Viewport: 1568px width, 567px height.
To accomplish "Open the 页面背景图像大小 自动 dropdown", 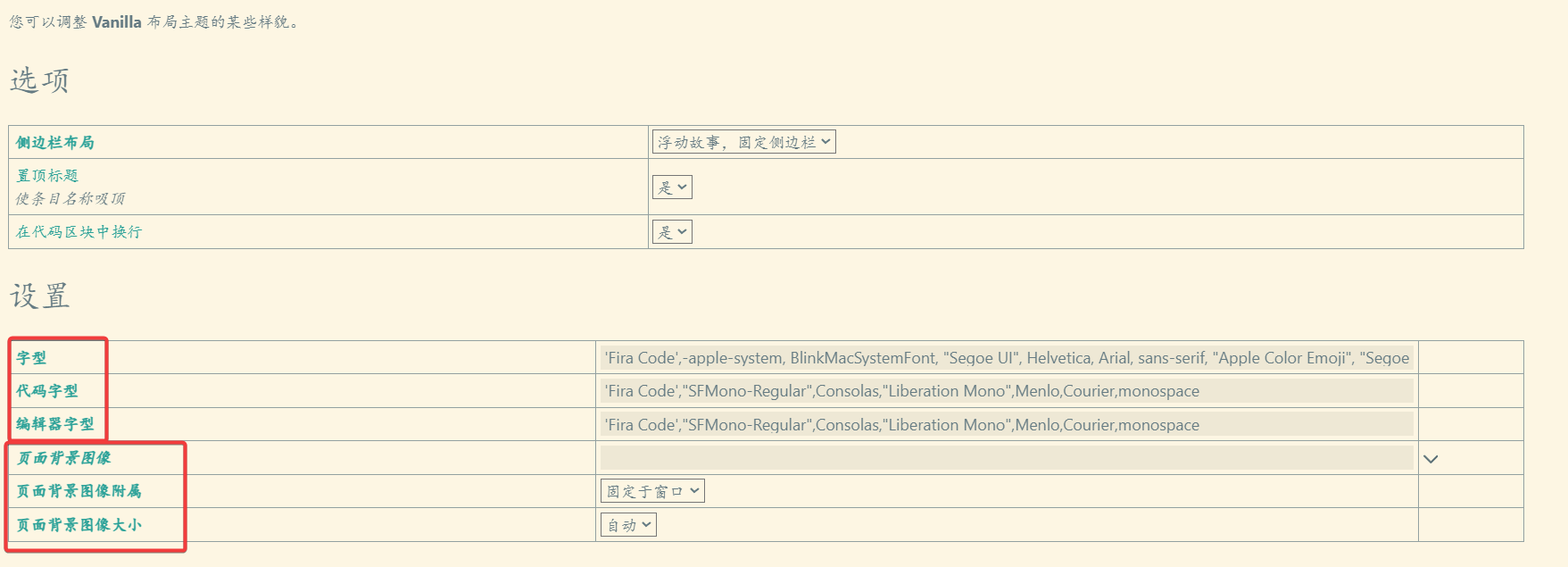I will [628, 525].
